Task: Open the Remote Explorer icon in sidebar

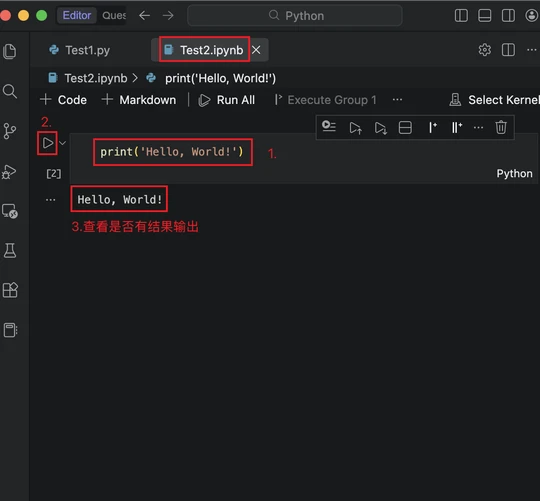Action: (x=10, y=211)
